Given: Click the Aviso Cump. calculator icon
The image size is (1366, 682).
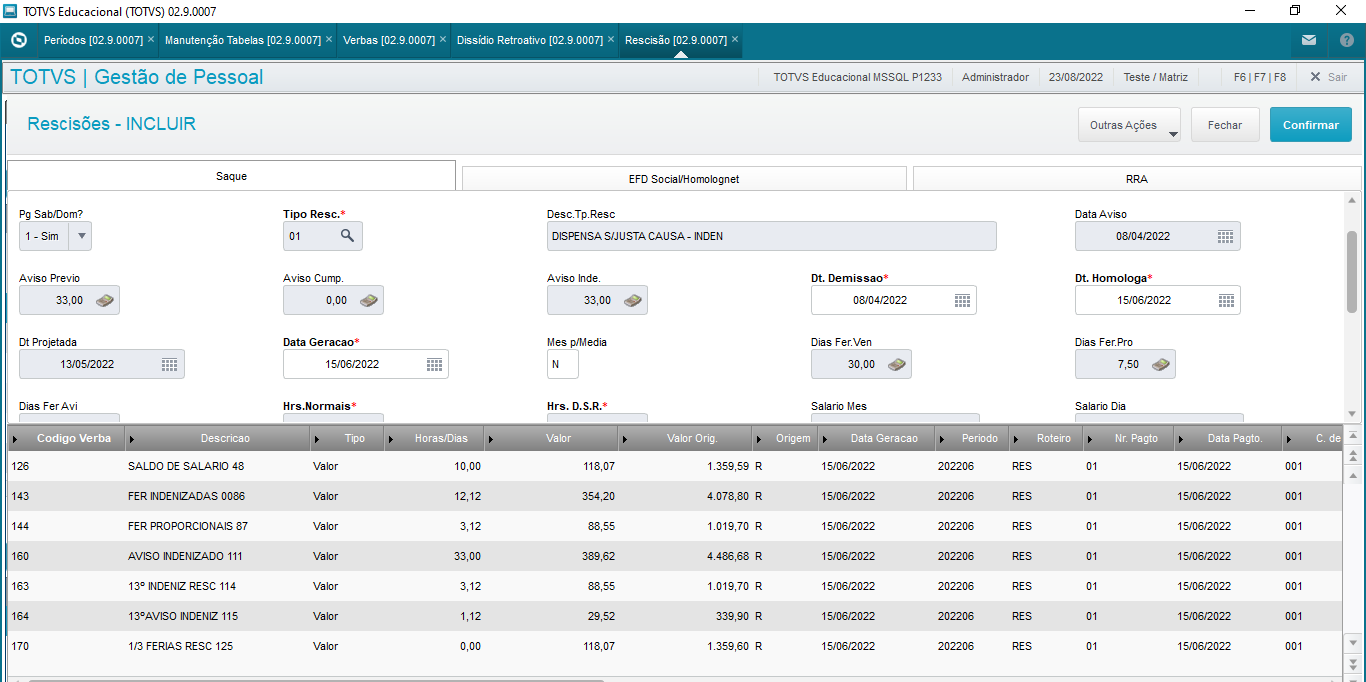Looking at the screenshot, I should coord(369,300).
